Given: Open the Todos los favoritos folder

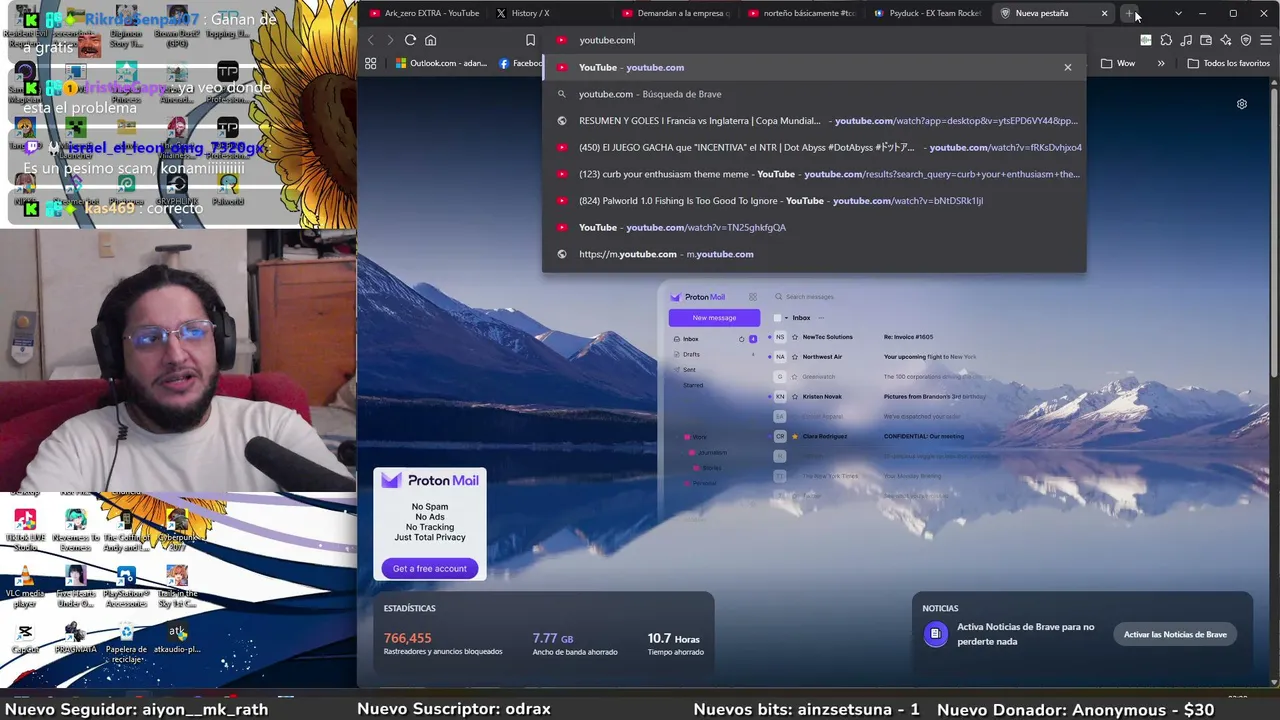Looking at the screenshot, I should 1228,63.
